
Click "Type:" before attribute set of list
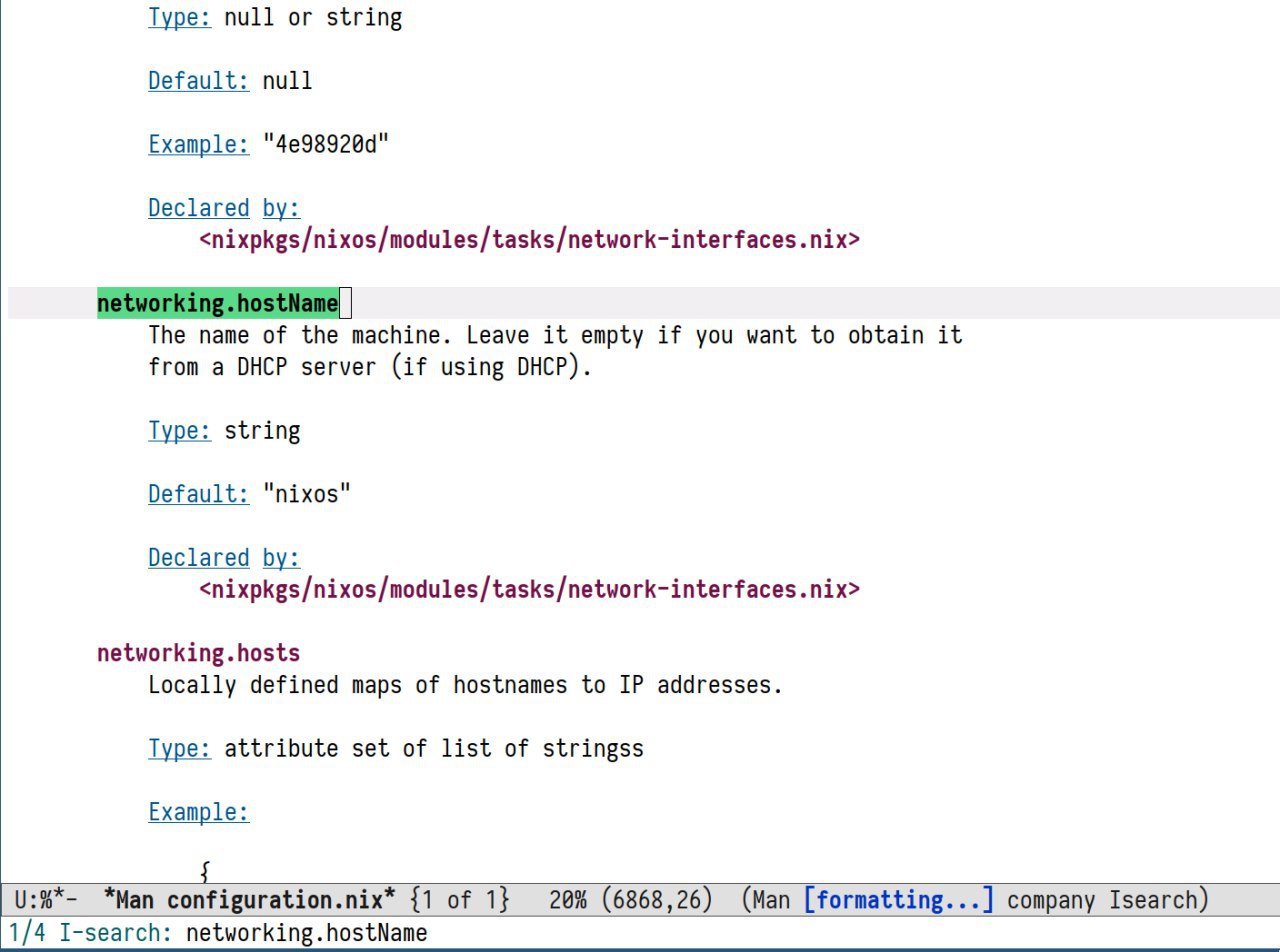pyautogui.click(x=180, y=748)
